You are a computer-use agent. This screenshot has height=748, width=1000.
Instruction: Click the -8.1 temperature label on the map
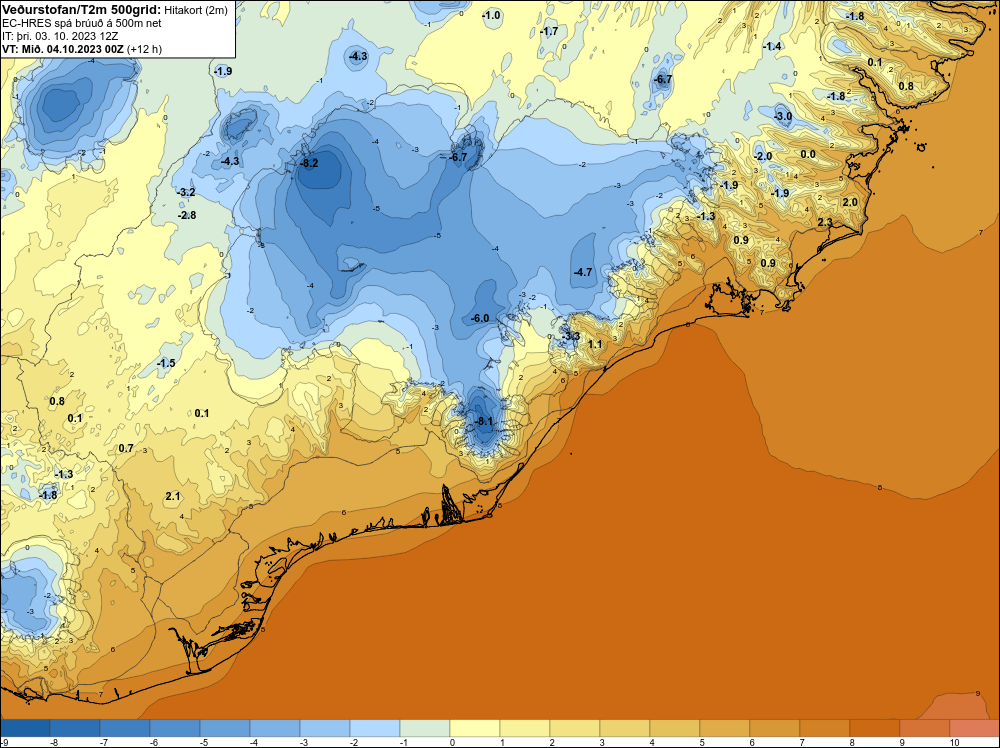[484, 421]
